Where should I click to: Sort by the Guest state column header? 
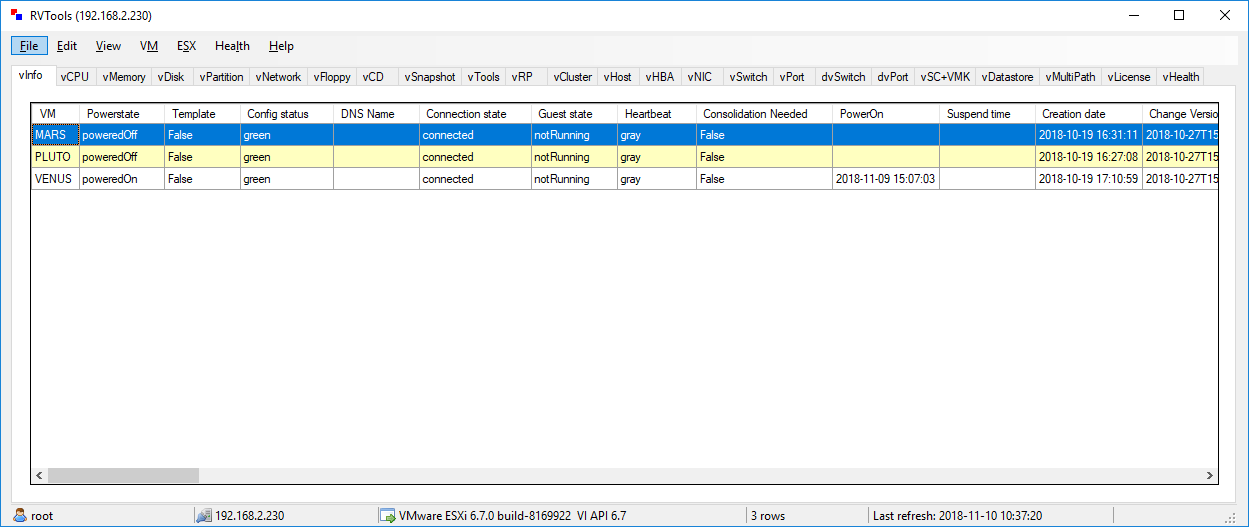click(565, 114)
